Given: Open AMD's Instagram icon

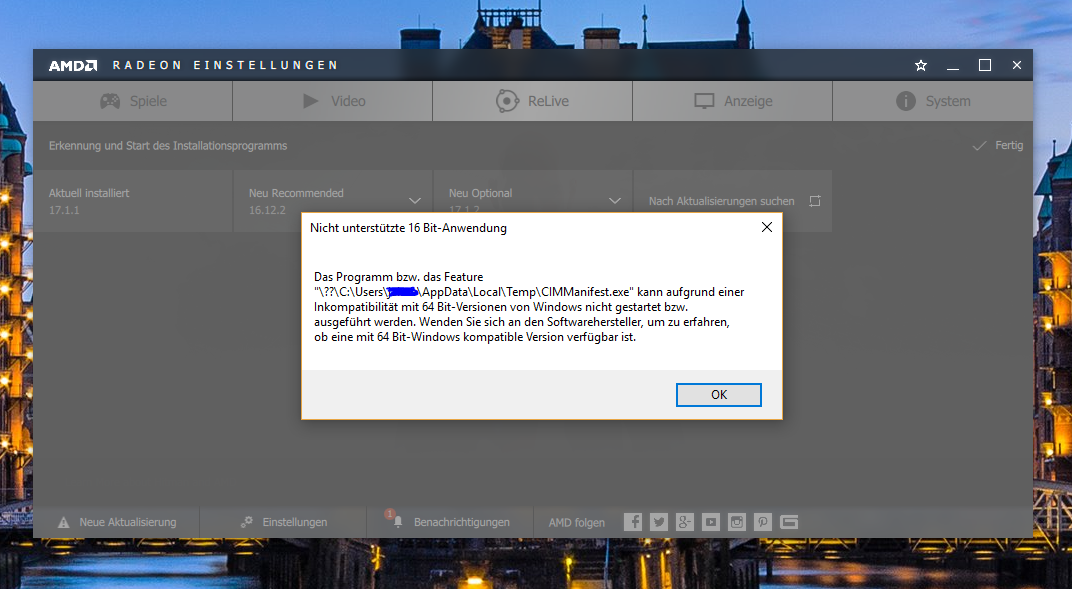Looking at the screenshot, I should (x=736, y=522).
